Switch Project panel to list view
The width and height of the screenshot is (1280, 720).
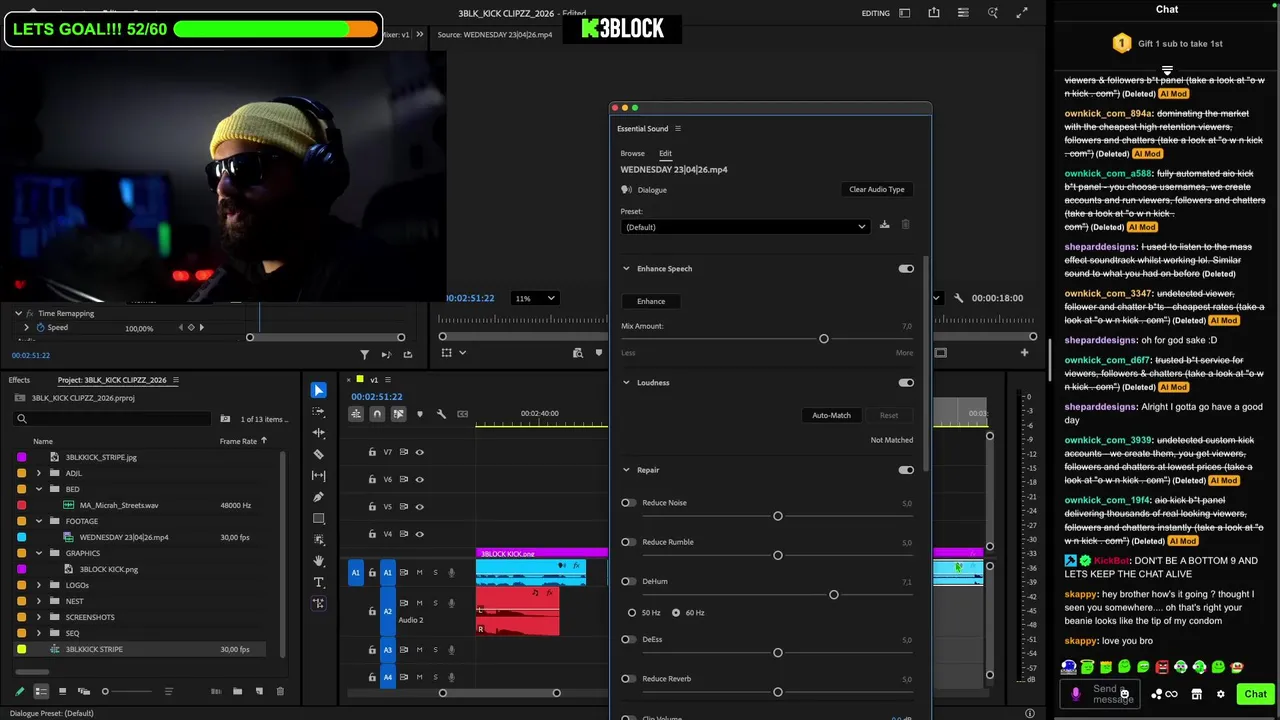41,691
